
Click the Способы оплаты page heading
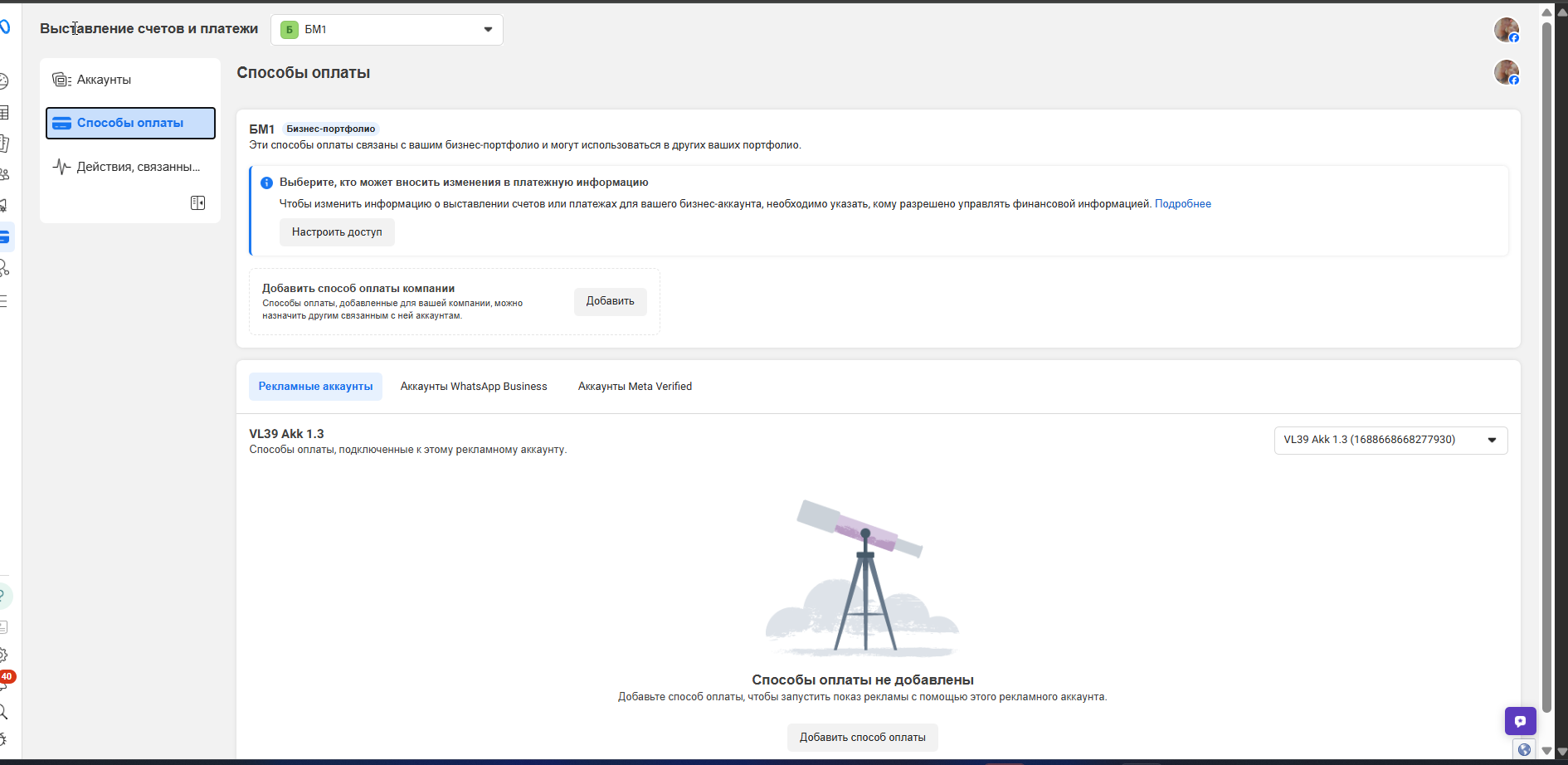click(x=304, y=73)
